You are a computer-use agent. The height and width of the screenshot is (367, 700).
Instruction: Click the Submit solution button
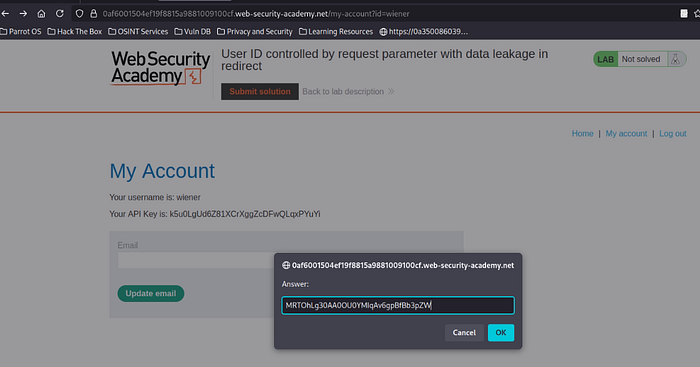pos(260,92)
